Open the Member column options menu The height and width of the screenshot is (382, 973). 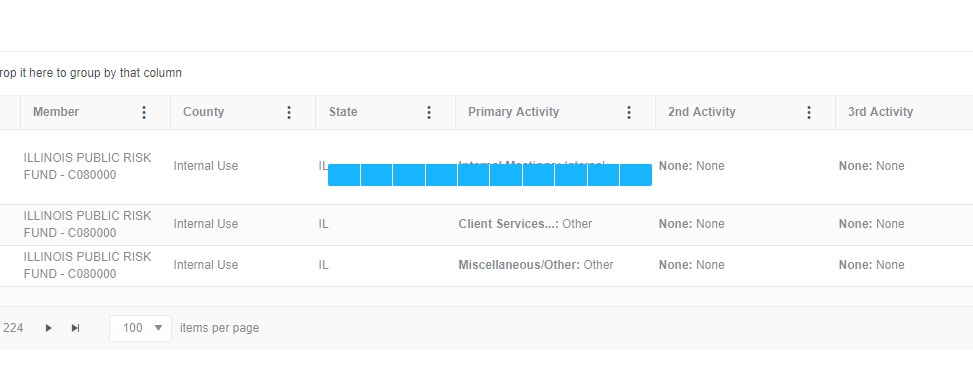[144, 112]
